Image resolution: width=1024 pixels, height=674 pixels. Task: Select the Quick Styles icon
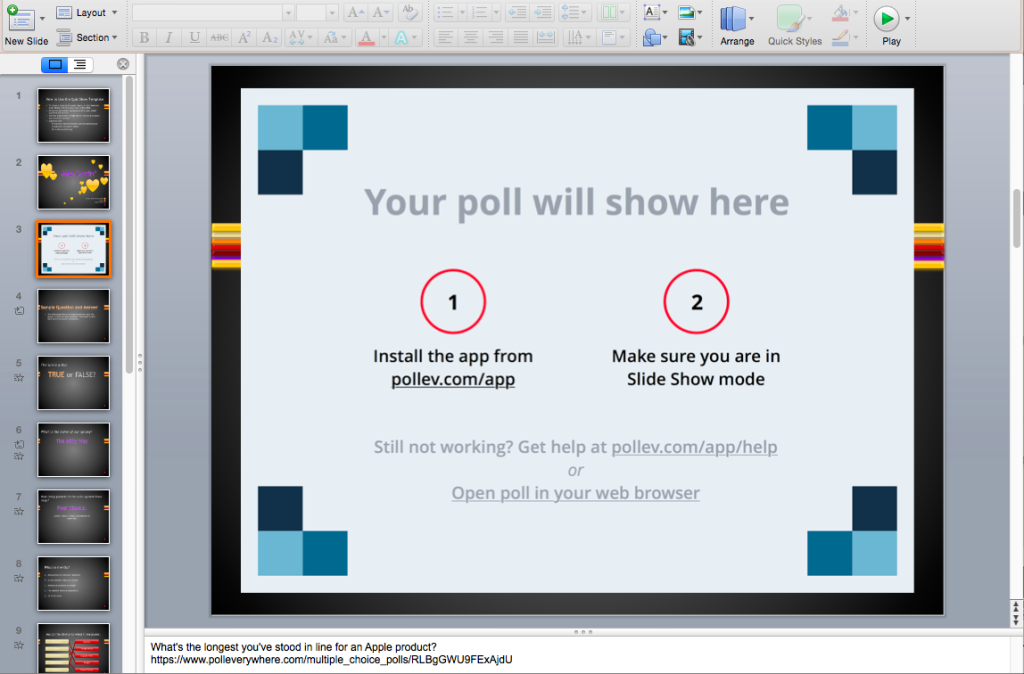[793, 25]
